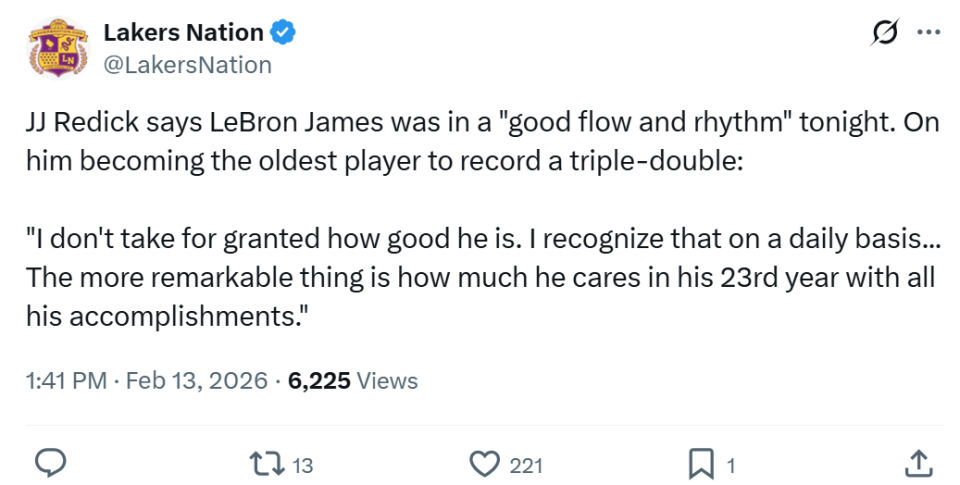Click the reply speech bubble icon

[x=51, y=463]
